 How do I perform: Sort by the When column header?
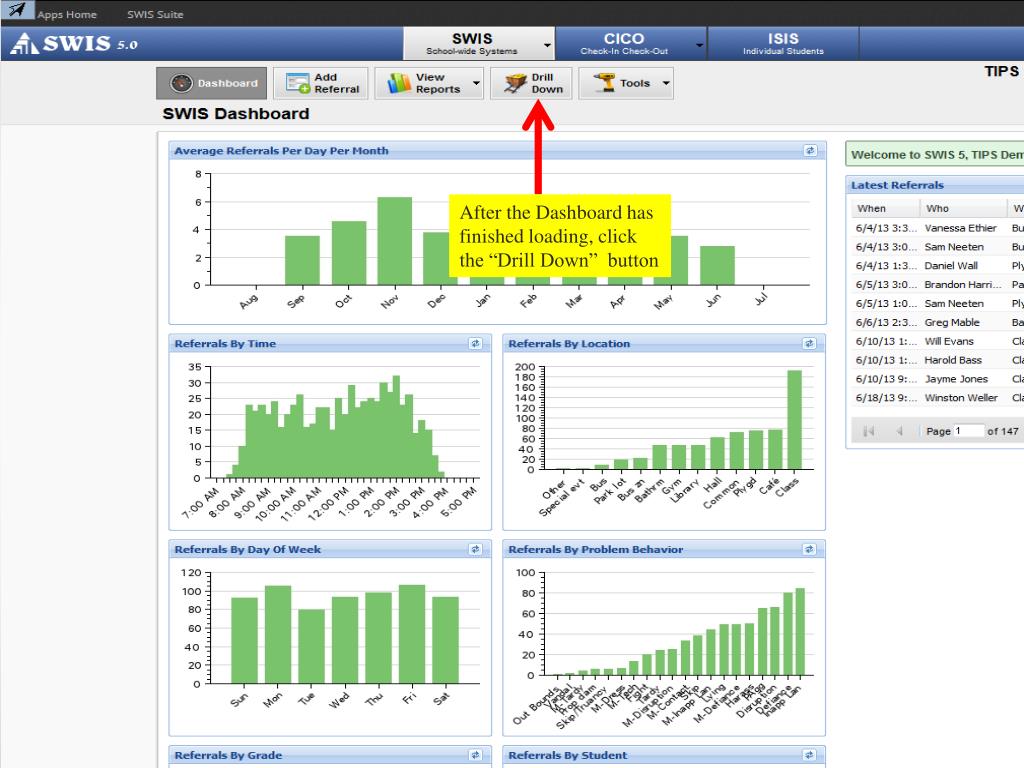[884, 208]
